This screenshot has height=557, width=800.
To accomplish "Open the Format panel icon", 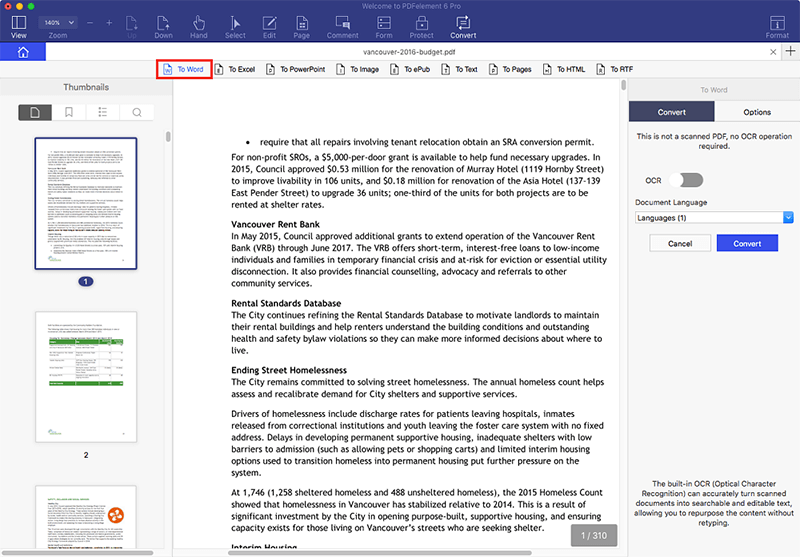I will pyautogui.click(x=777, y=25).
